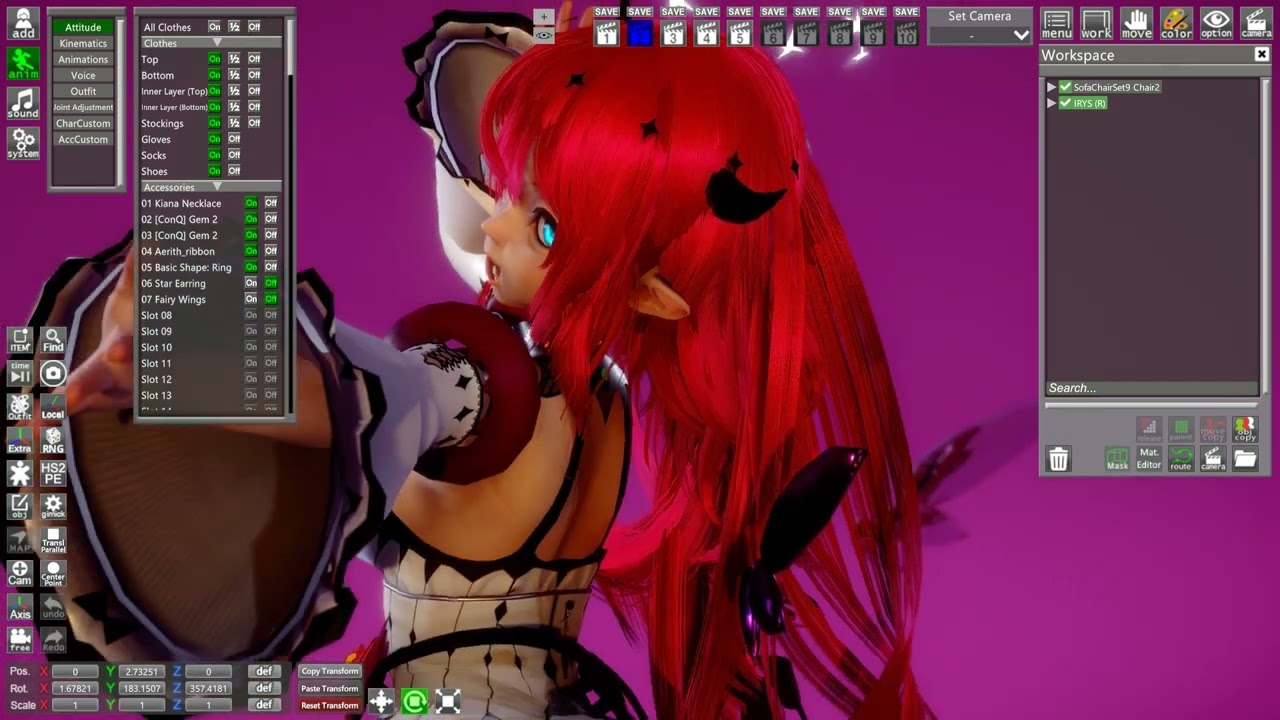Click the Transl Parallel icon
This screenshot has height=720, width=1280.
click(53, 540)
